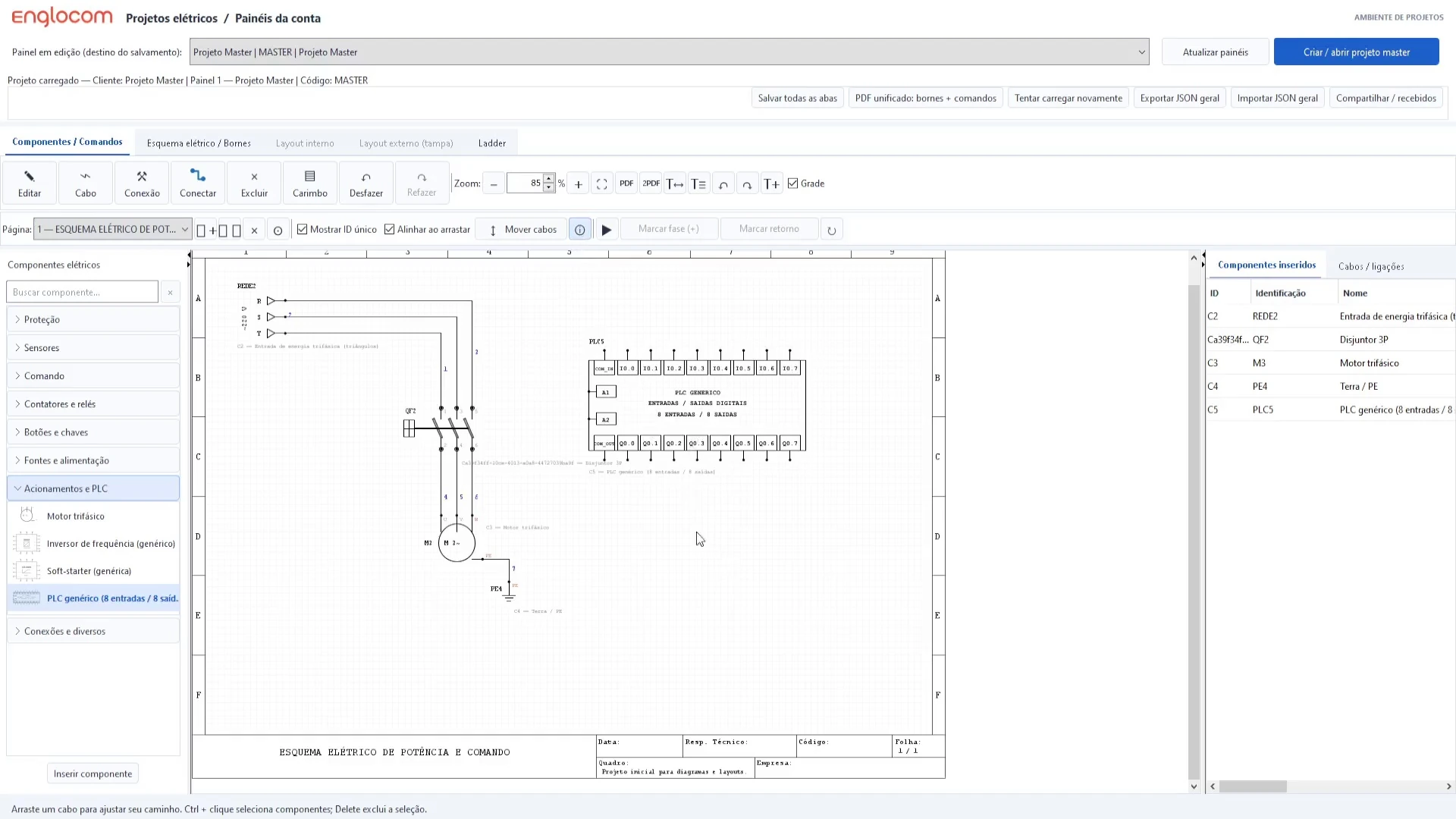Viewport: 1456px width, 819px height.
Task: Click the T horizontal text spacing icon
Action: (x=675, y=184)
